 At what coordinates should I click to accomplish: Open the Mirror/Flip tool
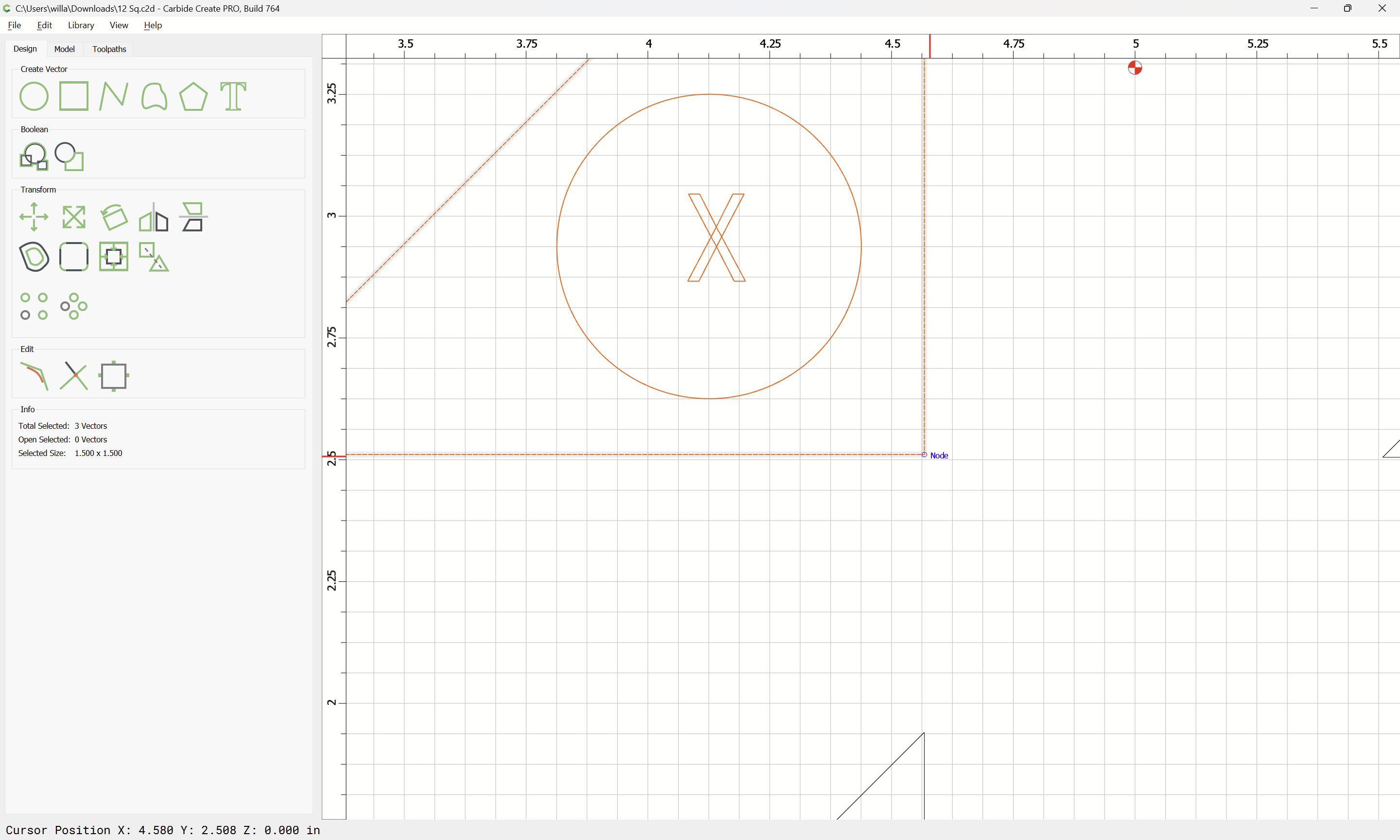point(154,217)
